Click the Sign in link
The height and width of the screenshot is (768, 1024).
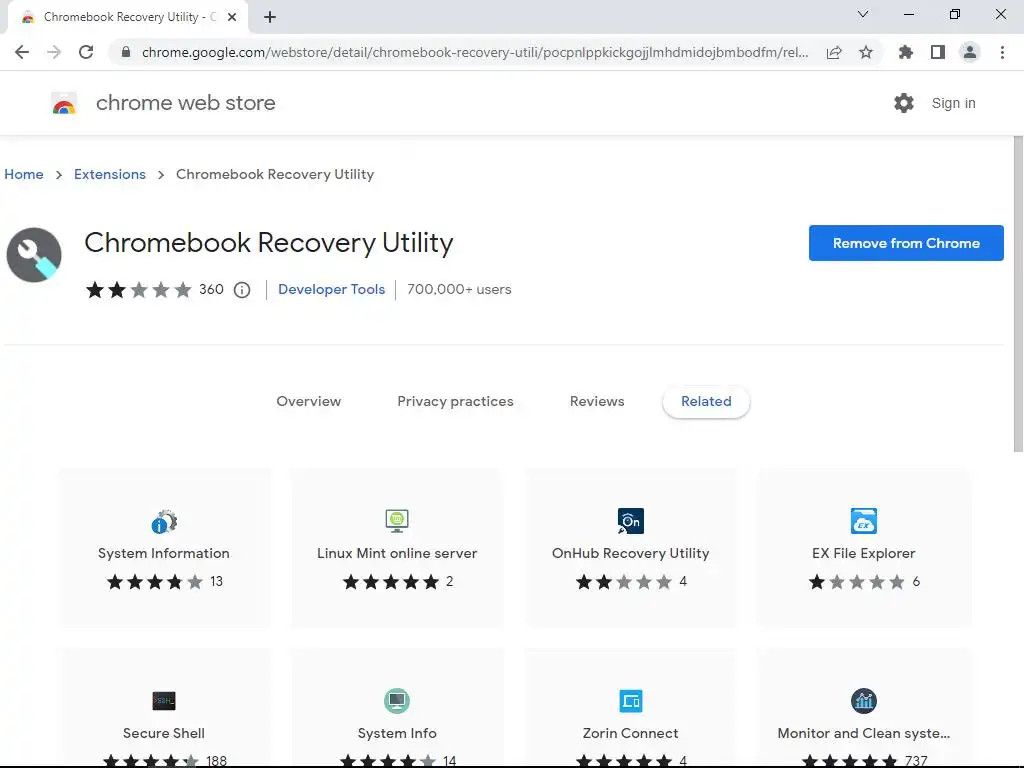tap(953, 103)
